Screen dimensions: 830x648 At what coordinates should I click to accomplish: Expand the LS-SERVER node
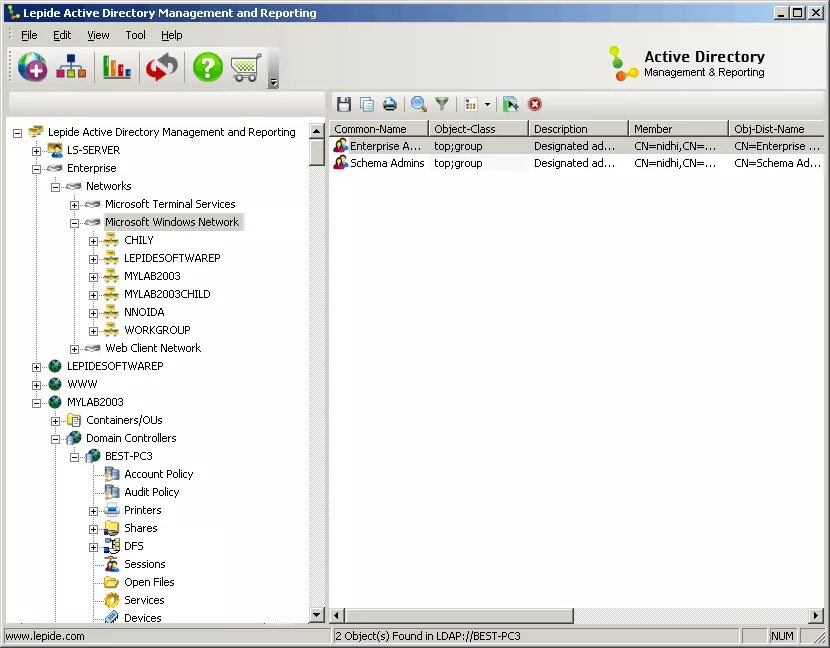pyautogui.click(x=37, y=151)
